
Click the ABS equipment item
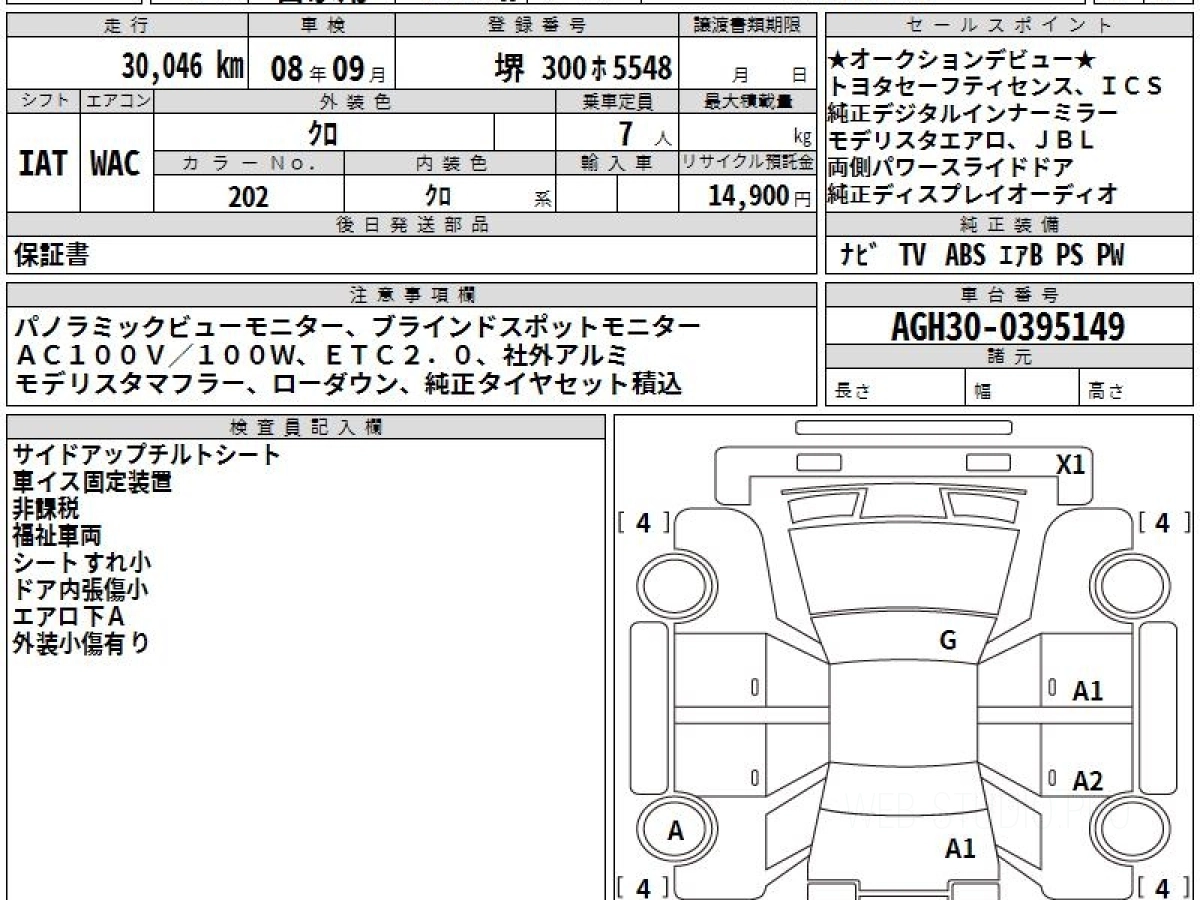point(966,255)
